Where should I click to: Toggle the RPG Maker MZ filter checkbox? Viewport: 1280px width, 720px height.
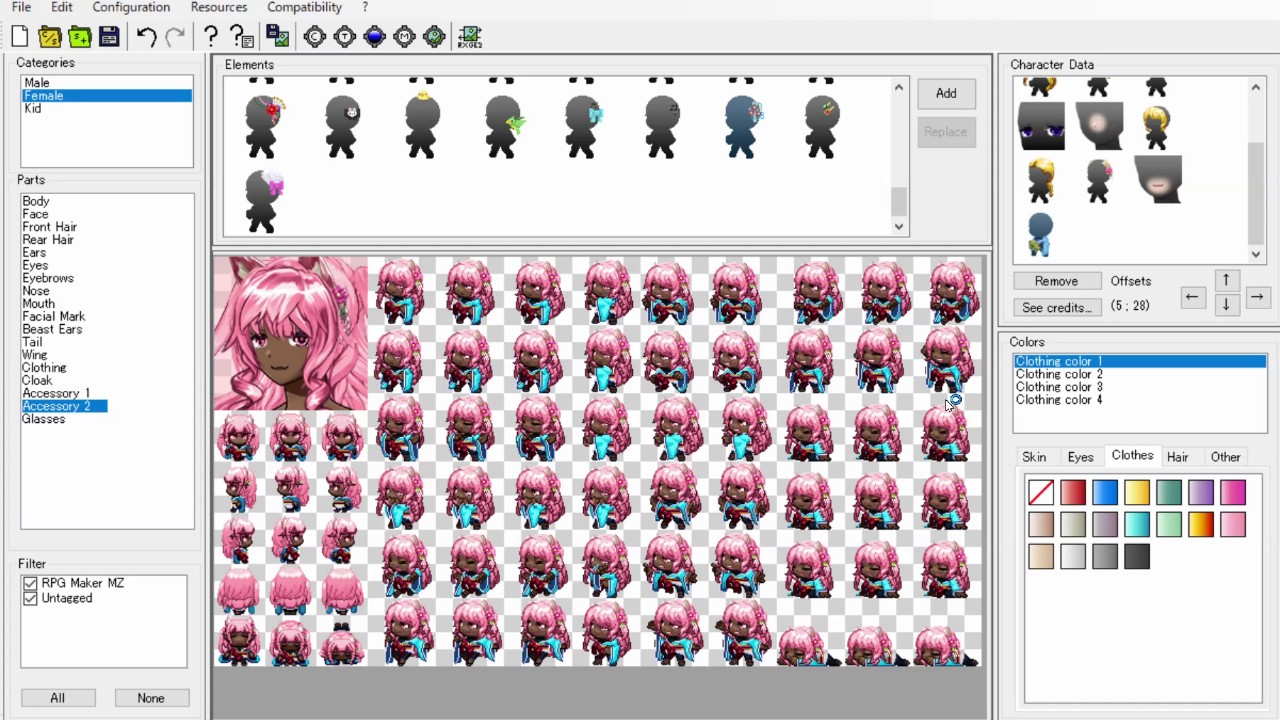30,583
